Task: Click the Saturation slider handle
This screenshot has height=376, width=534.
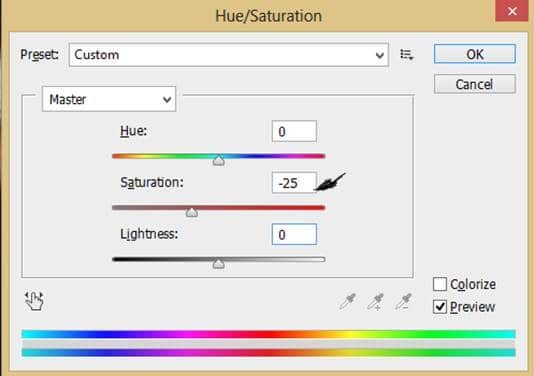Action: [x=192, y=212]
